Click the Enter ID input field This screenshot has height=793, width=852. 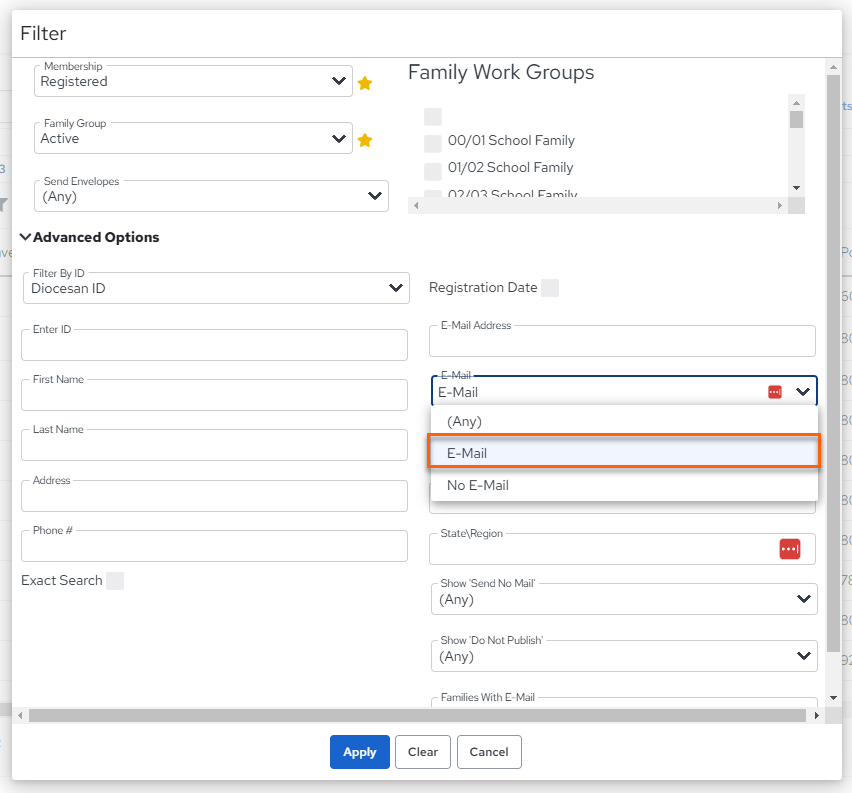pyautogui.click(x=214, y=345)
